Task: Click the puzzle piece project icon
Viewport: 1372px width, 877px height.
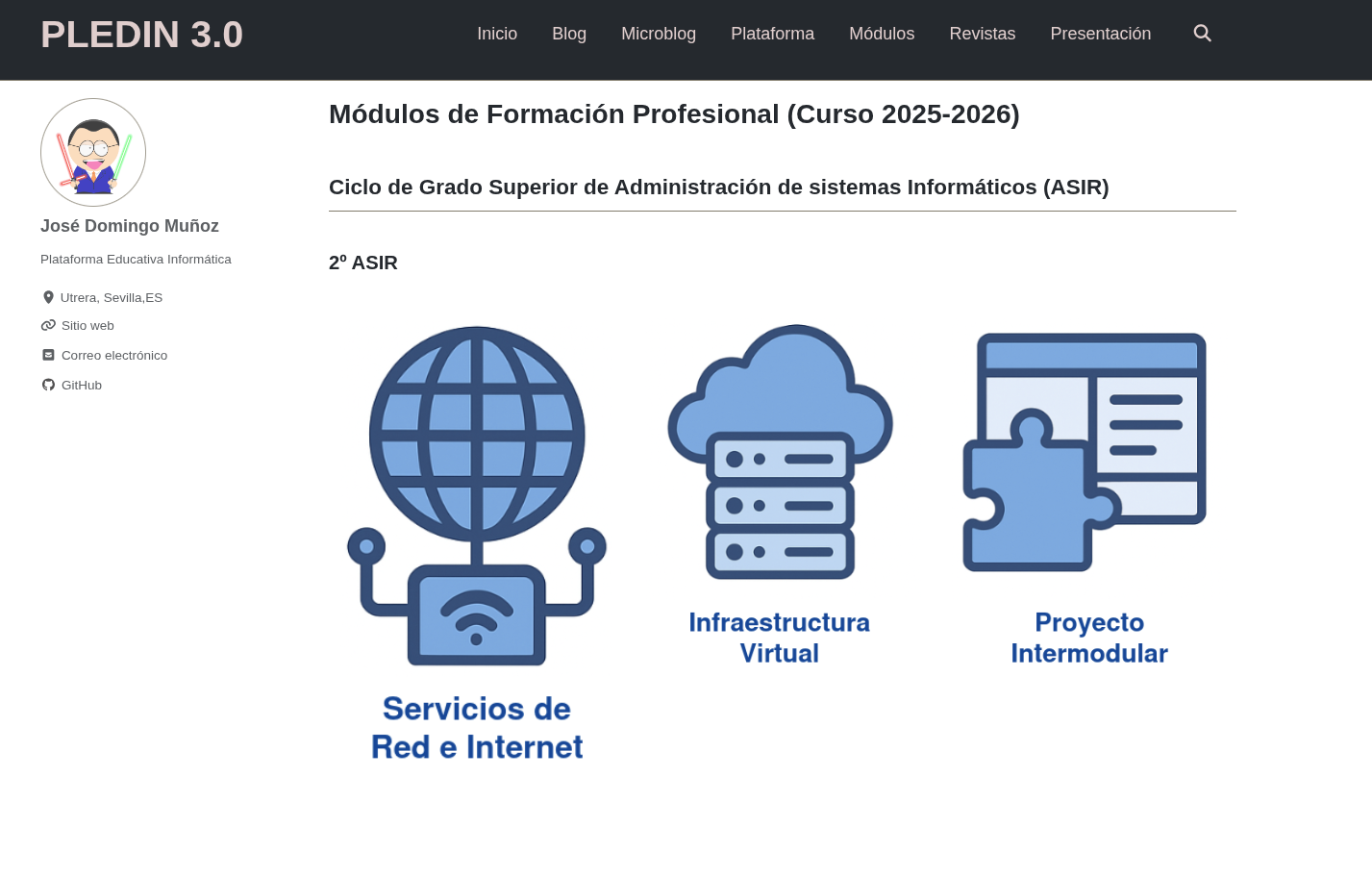Action: point(1085,452)
